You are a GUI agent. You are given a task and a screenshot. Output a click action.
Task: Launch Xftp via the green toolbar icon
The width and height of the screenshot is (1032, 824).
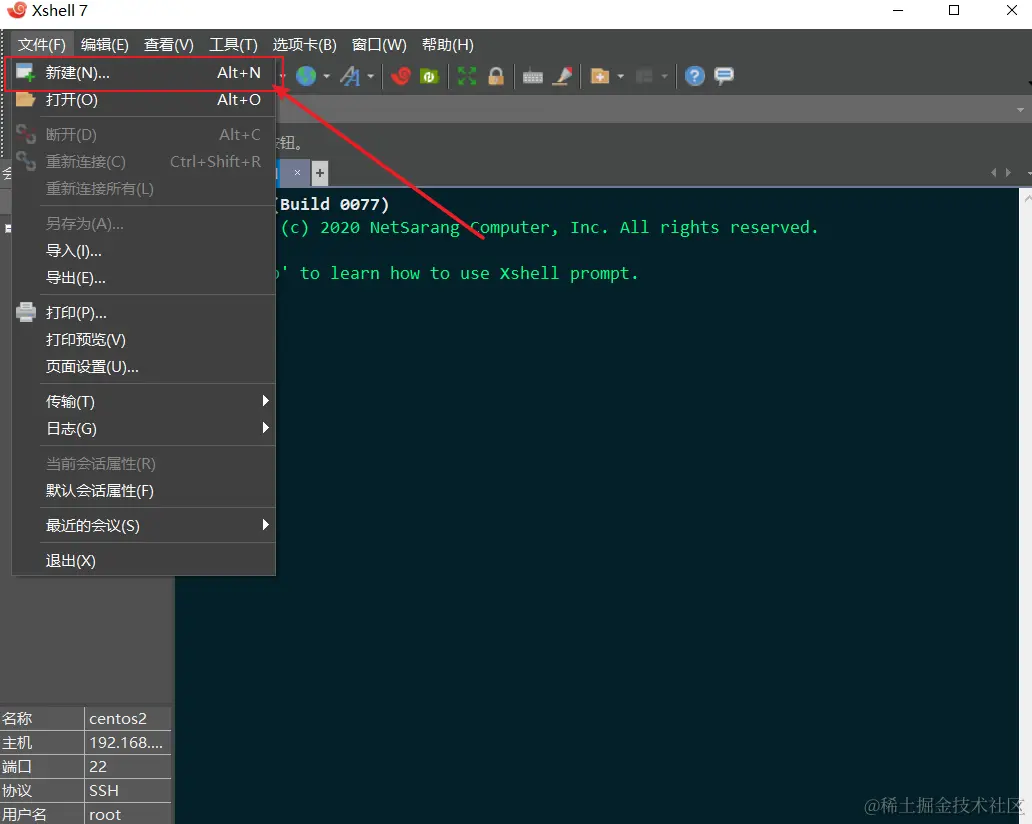tap(429, 76)
